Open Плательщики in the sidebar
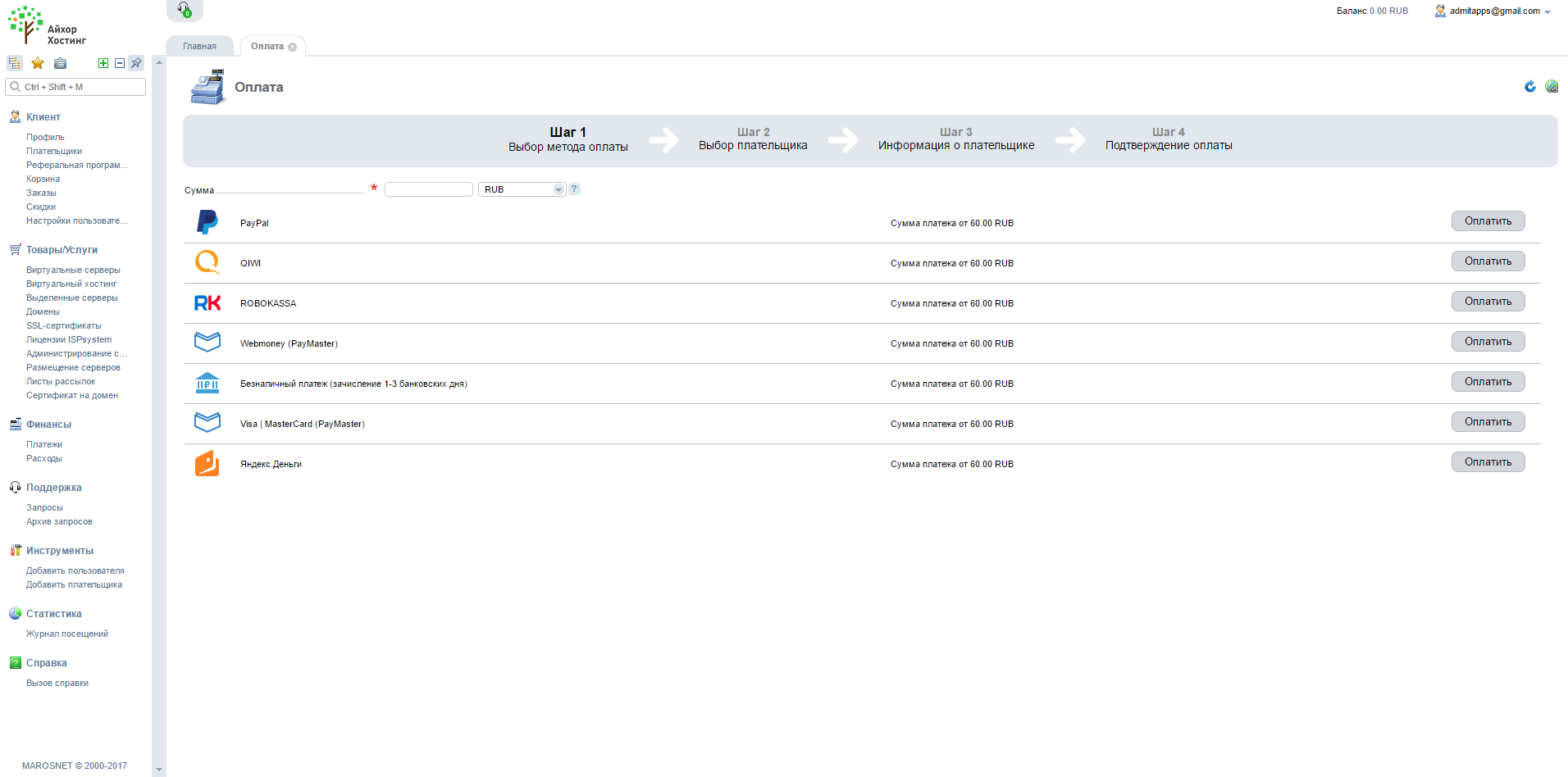 click(x=54, y=152)
